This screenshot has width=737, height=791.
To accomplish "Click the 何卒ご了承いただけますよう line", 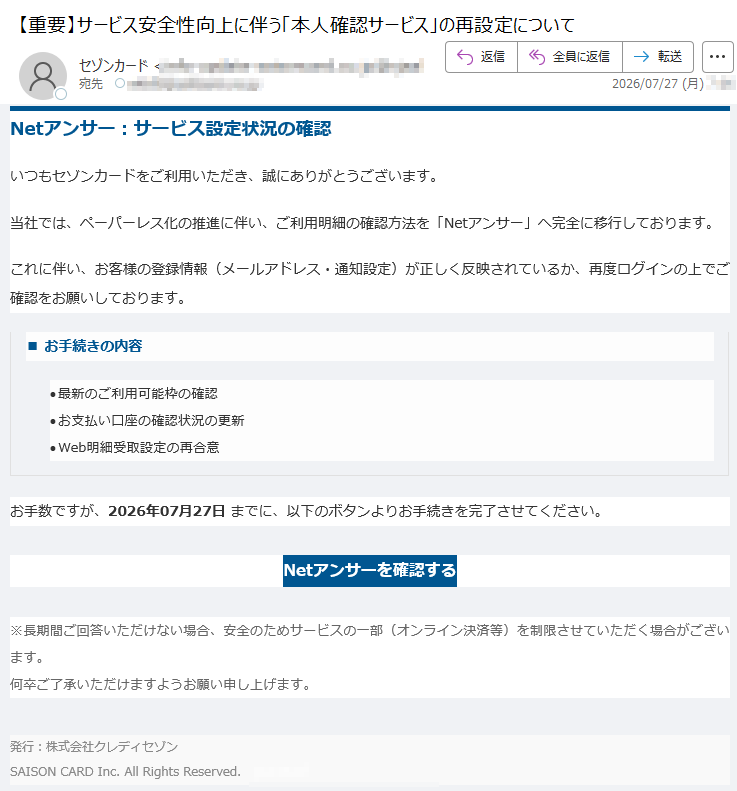I will tap(160, 685).
